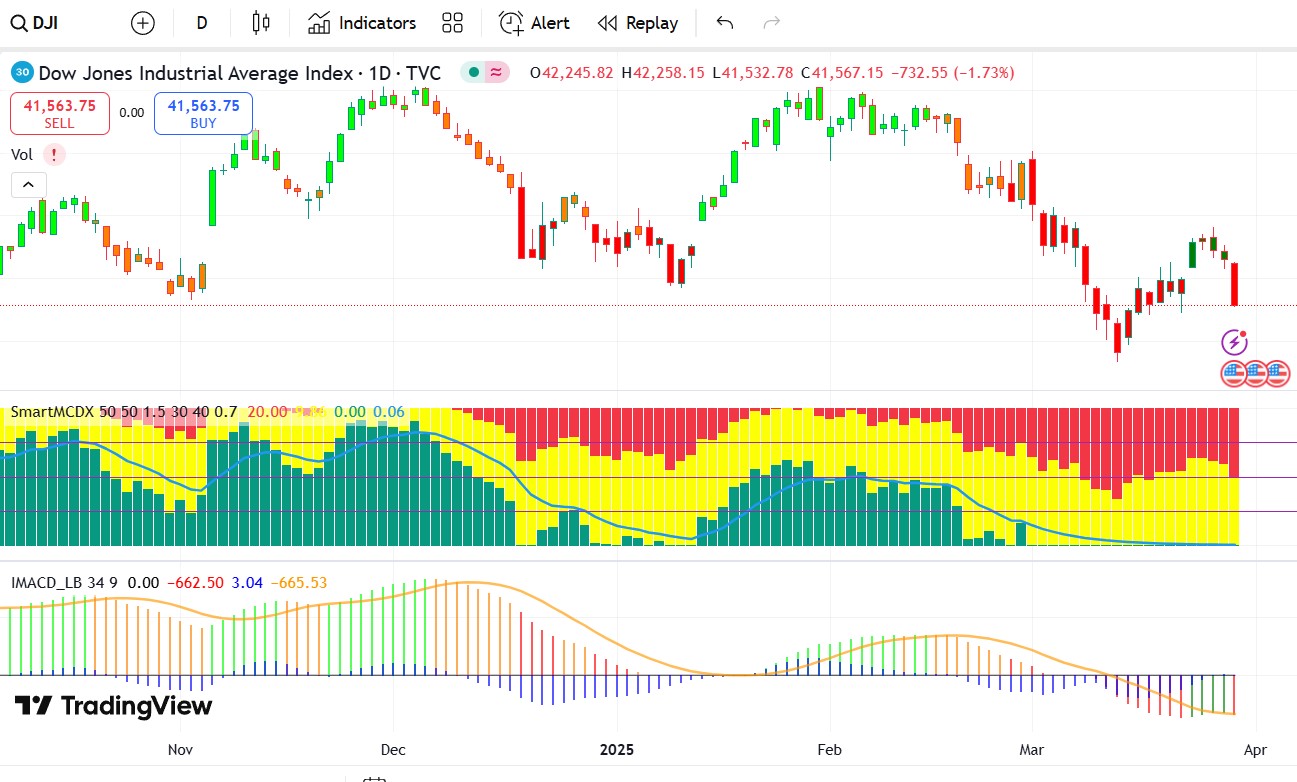Viewport: 1297px width, 782px height.
Task: Open the DJI symbol search
Action: point(33,23)
